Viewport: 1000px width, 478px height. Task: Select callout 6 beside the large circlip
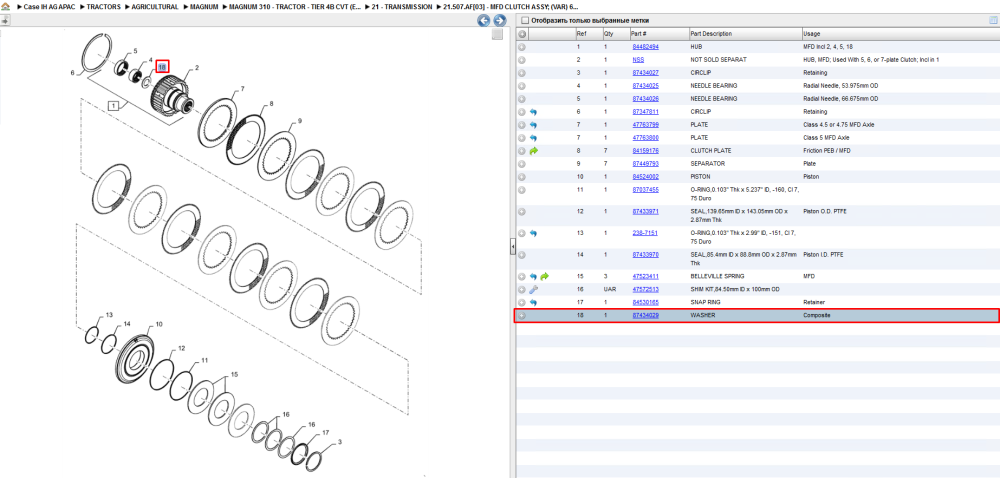point(73,73)
